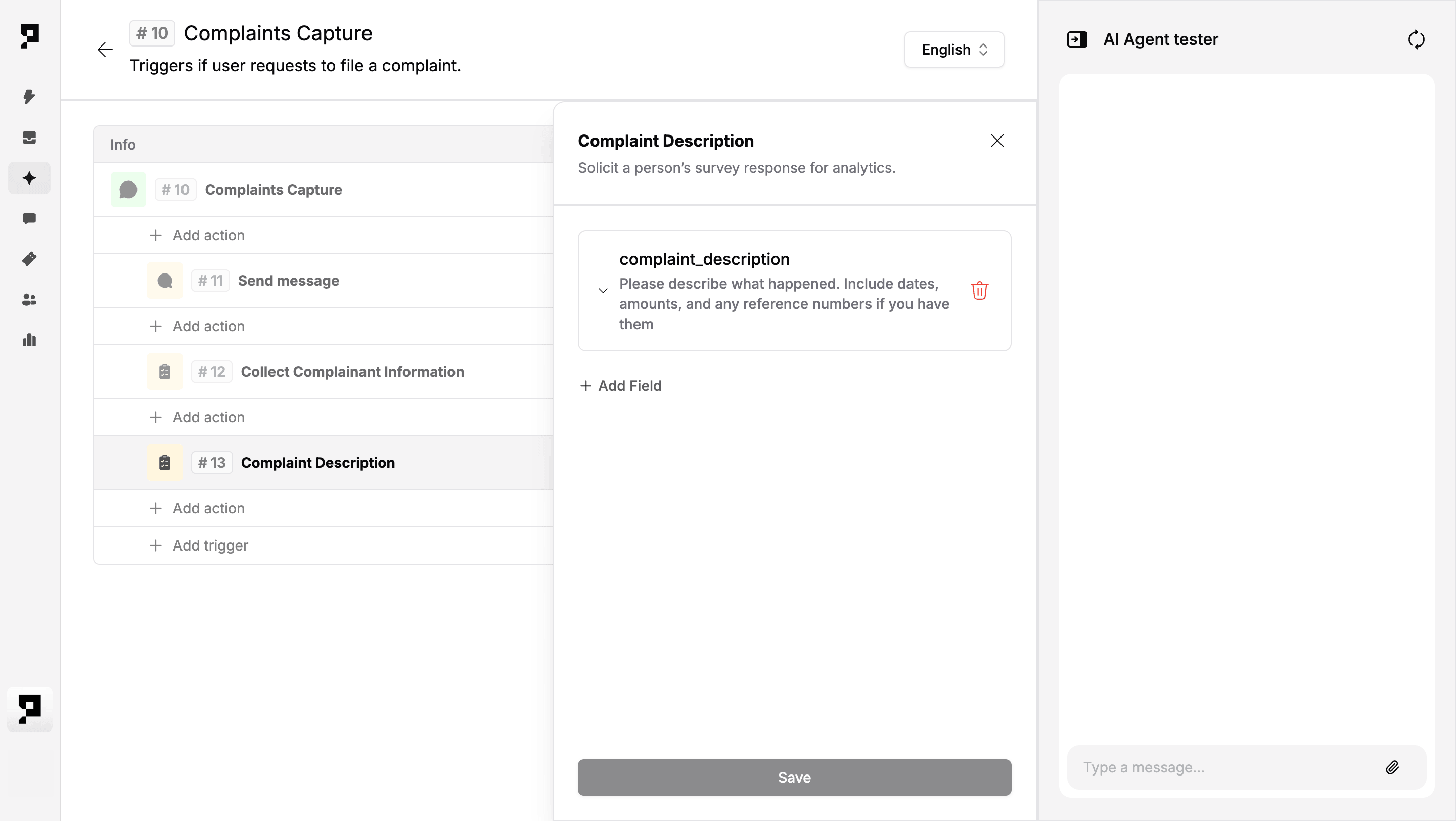The height and width of the screenshot is (821, 1456).
Task: Open the contacts people sidebar icon
Action: tap(29, 300)
